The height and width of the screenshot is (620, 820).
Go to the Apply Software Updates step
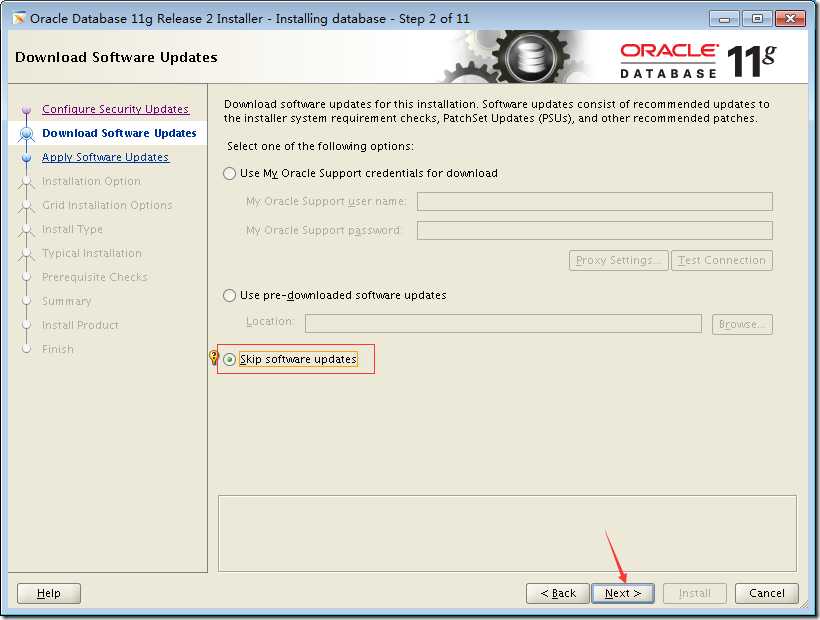point(106,157)
